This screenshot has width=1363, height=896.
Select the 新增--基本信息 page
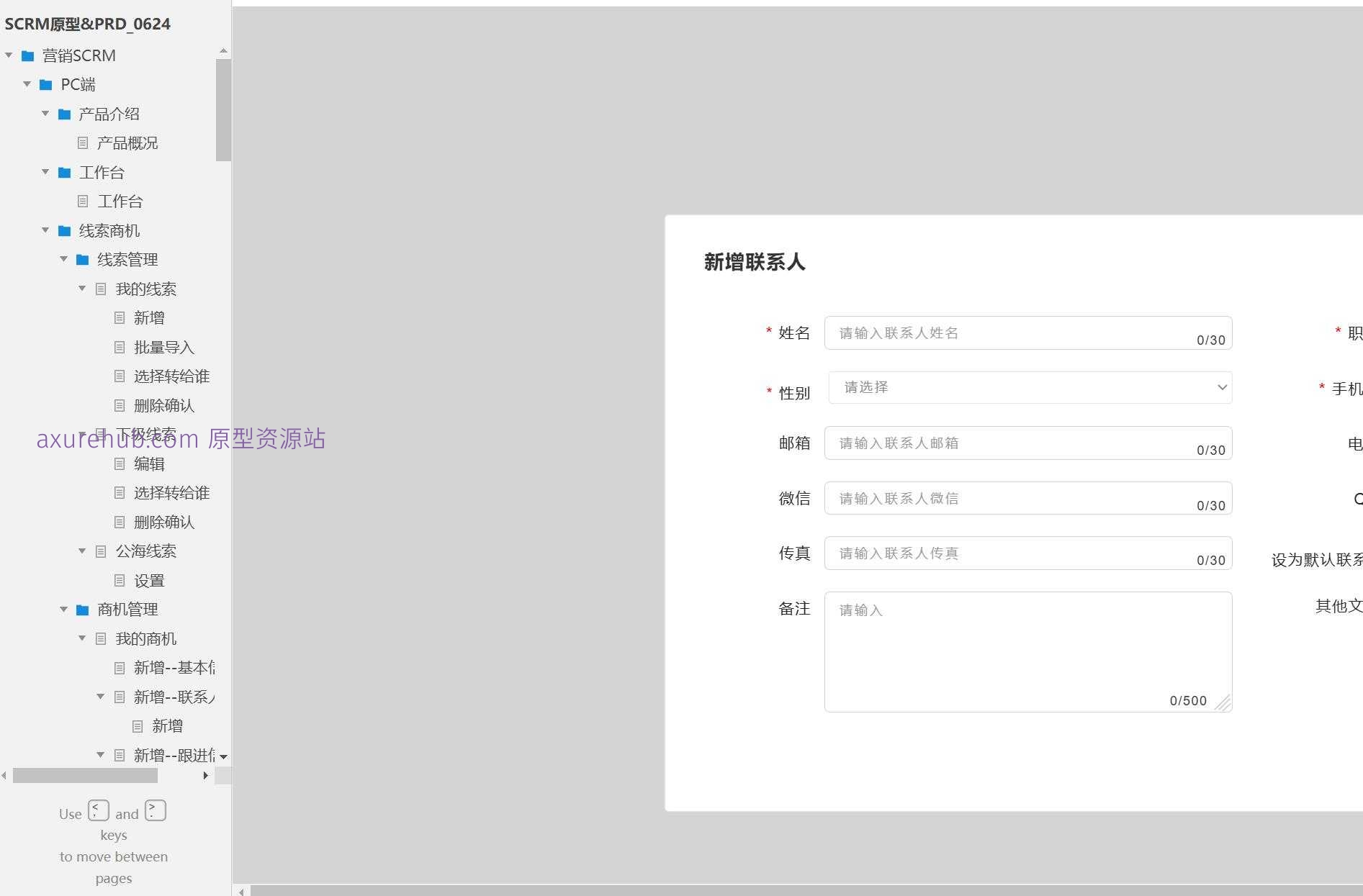click(x=173, y=667)
